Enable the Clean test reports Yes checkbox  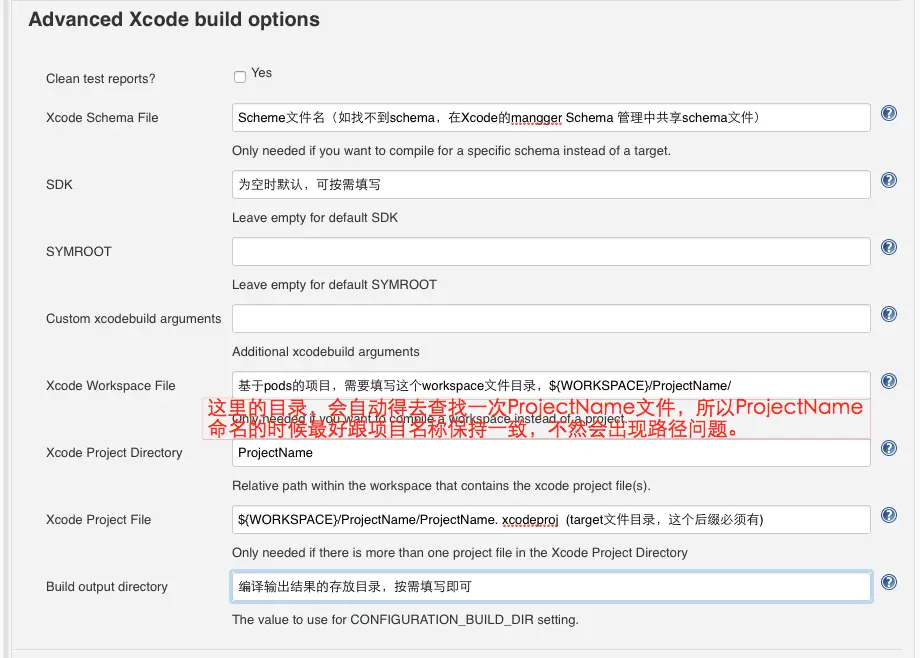[x=239, y=76]
